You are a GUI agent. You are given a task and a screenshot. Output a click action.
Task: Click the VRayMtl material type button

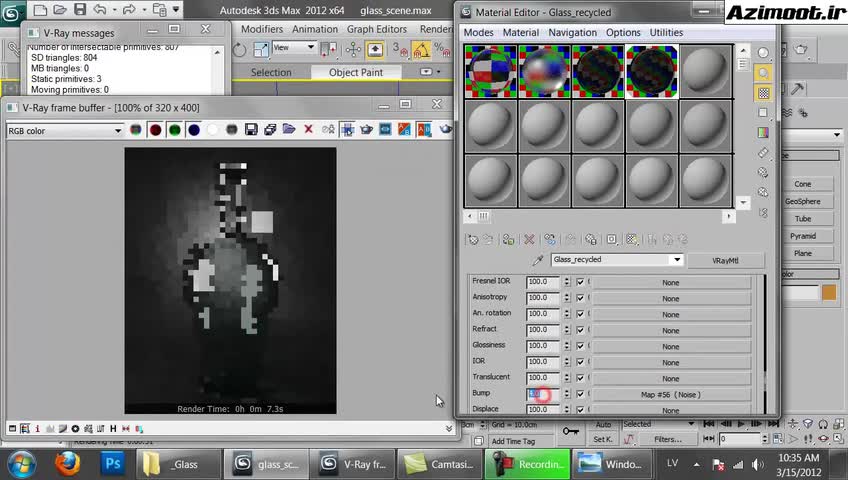click(x=725, y=260)
